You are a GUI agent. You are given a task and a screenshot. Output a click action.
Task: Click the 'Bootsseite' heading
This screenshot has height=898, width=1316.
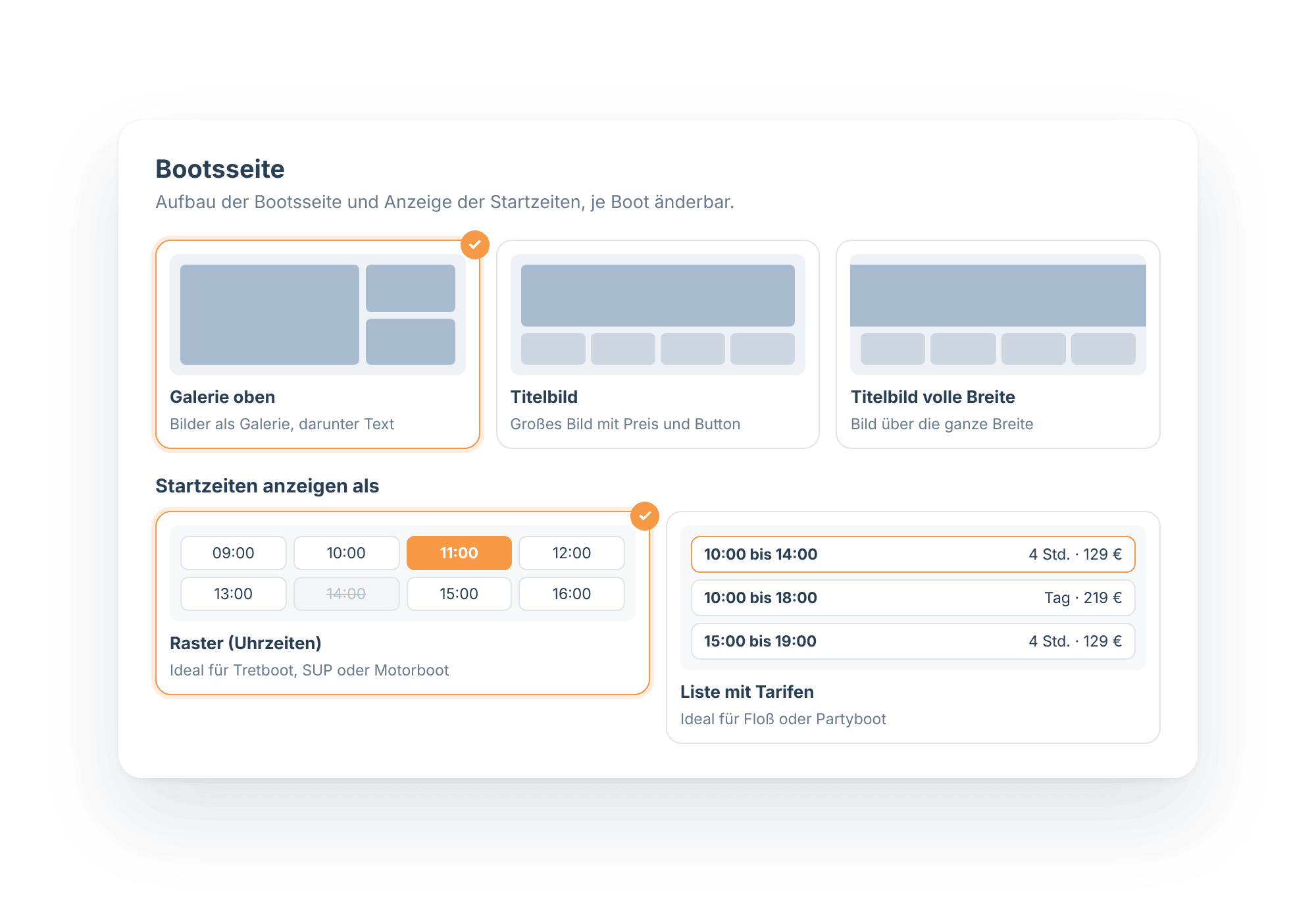(x=220, y=169)
